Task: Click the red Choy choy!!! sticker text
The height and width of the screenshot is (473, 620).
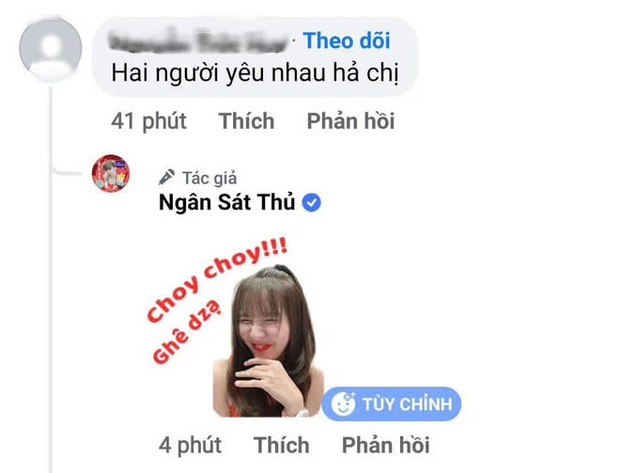Action: click(x=216, y=279)
